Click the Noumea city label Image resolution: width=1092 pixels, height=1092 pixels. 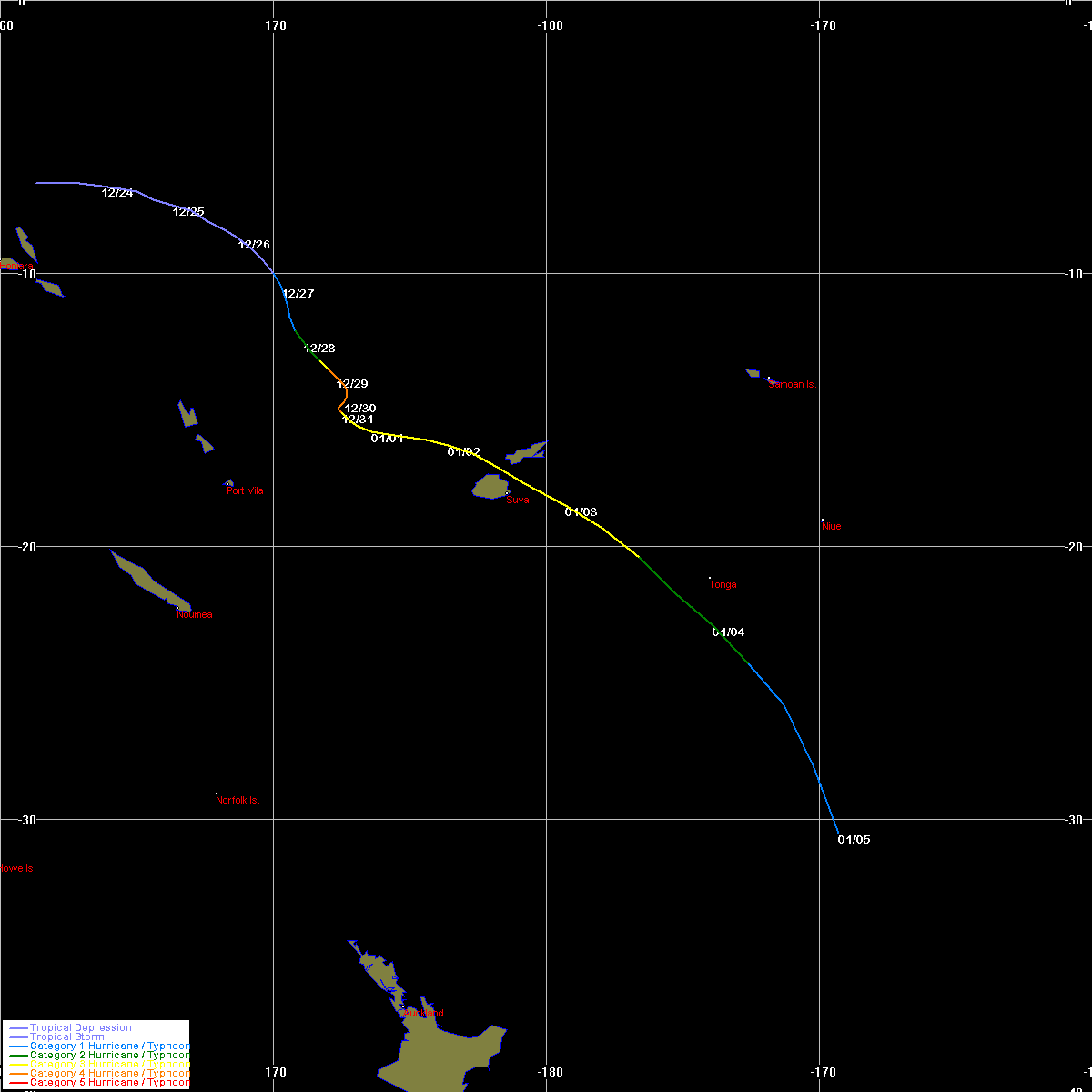coord(195,615)
